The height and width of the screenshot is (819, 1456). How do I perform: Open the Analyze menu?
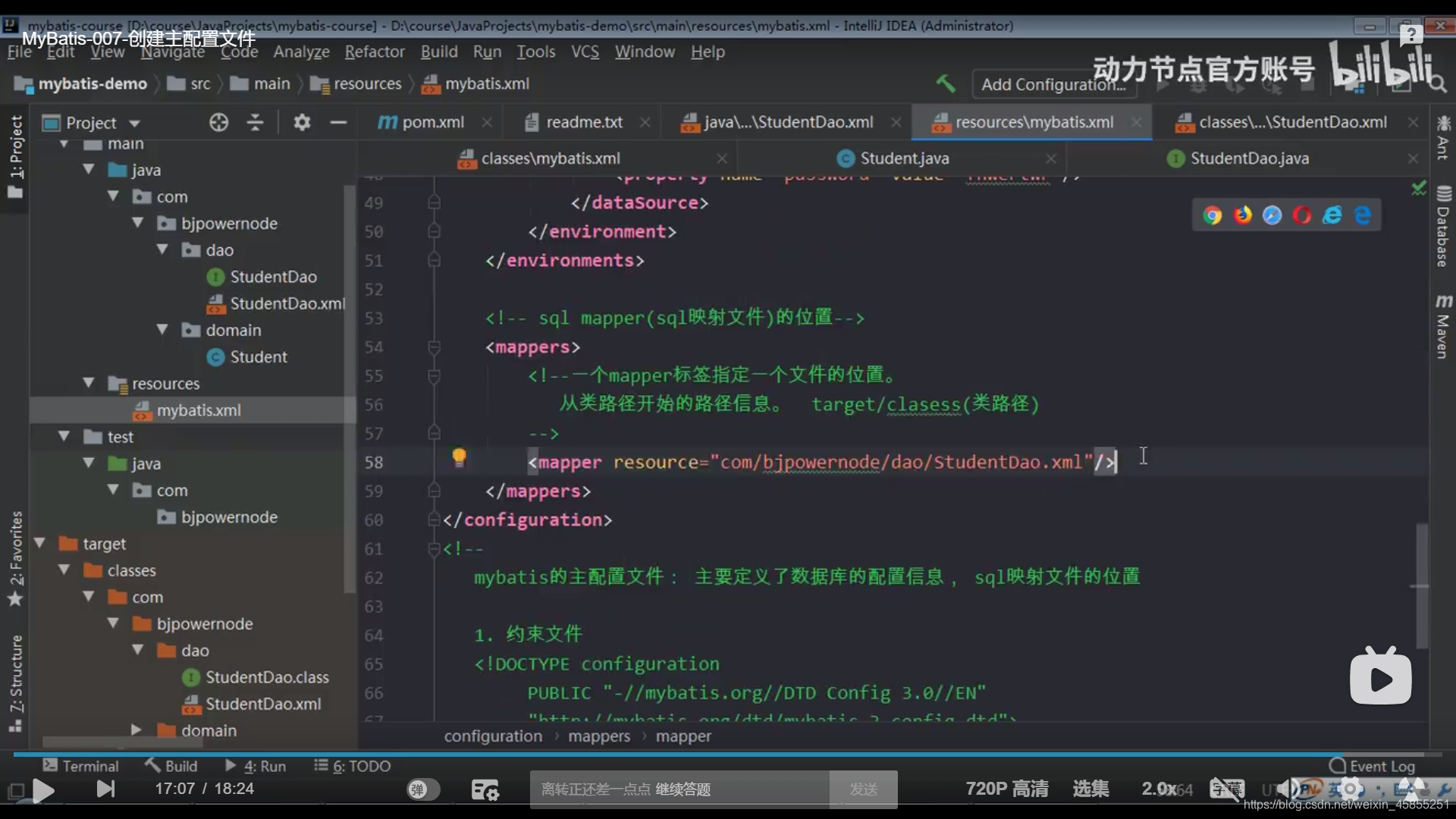pyautogui.click(x=301, y=52)
